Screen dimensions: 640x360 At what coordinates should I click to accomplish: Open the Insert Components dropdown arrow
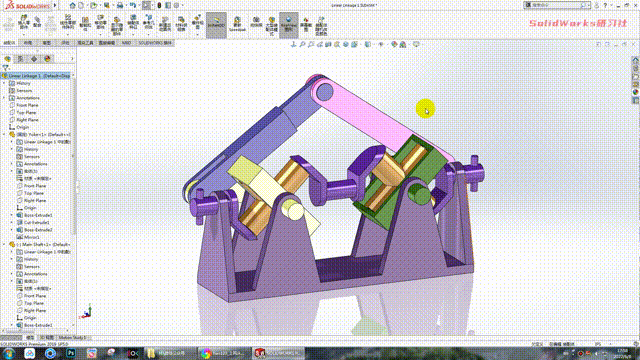click(x=24, y=35)
